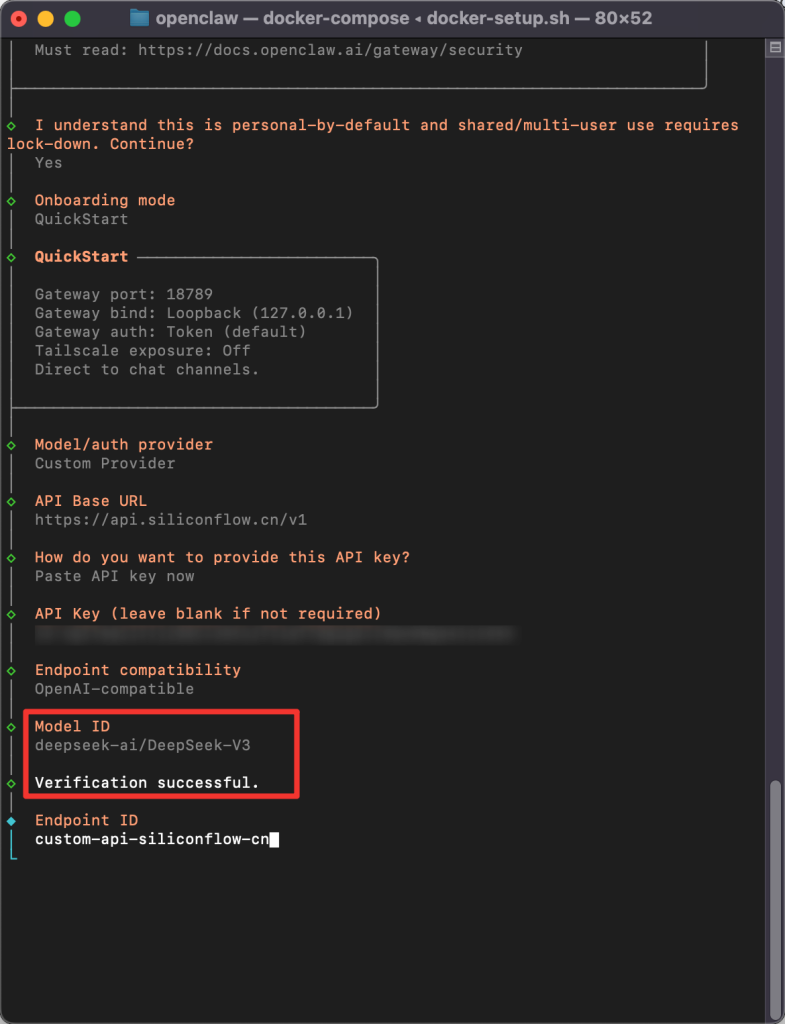Click the split pane icon above the scrollbar
Image resolution: width=785 pixels, height=1024 pixels.
point(775,47)
